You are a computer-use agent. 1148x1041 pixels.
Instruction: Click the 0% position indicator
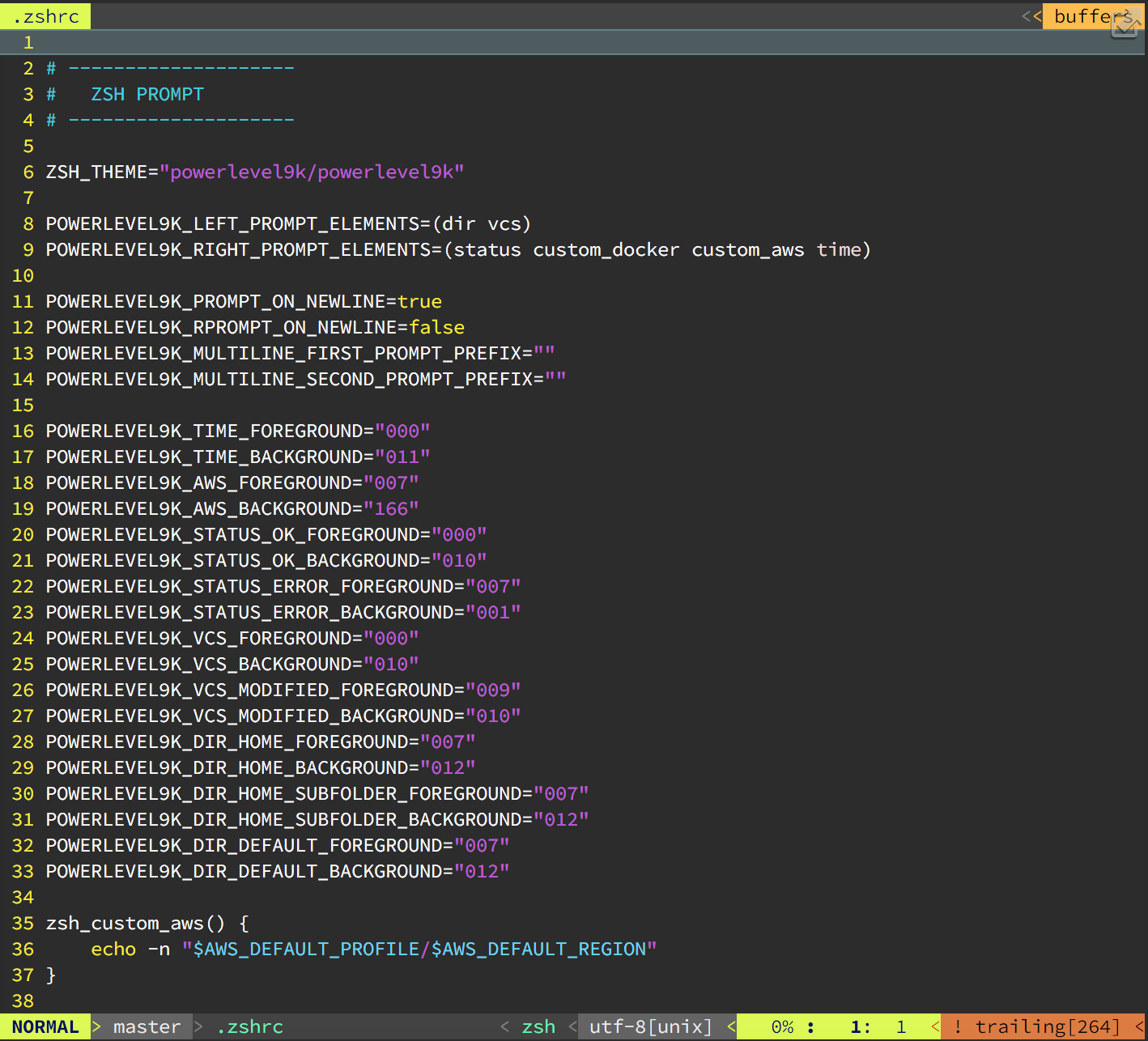click(x=782, y=1026)
